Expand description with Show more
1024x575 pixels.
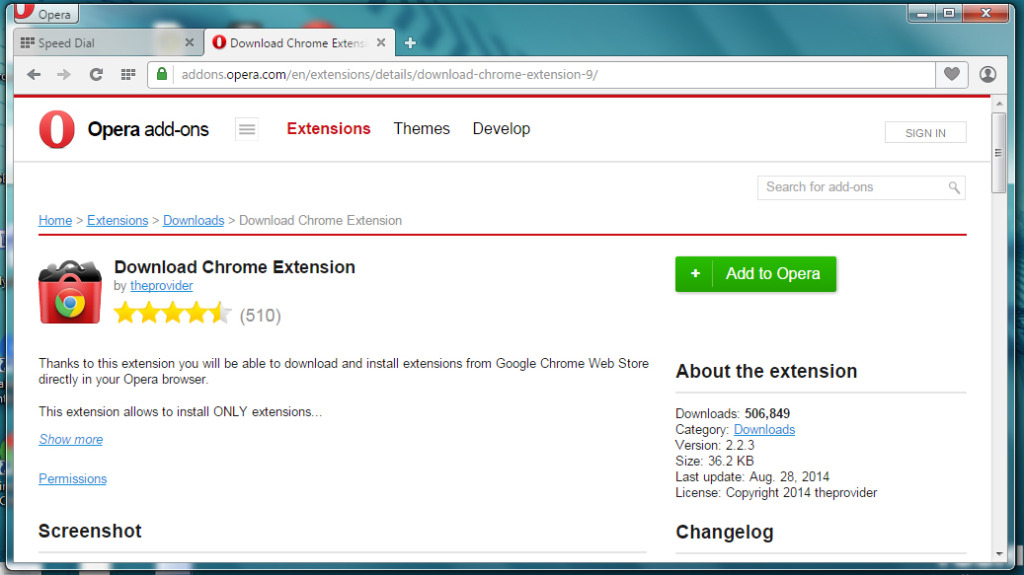[x=70, y=440]
